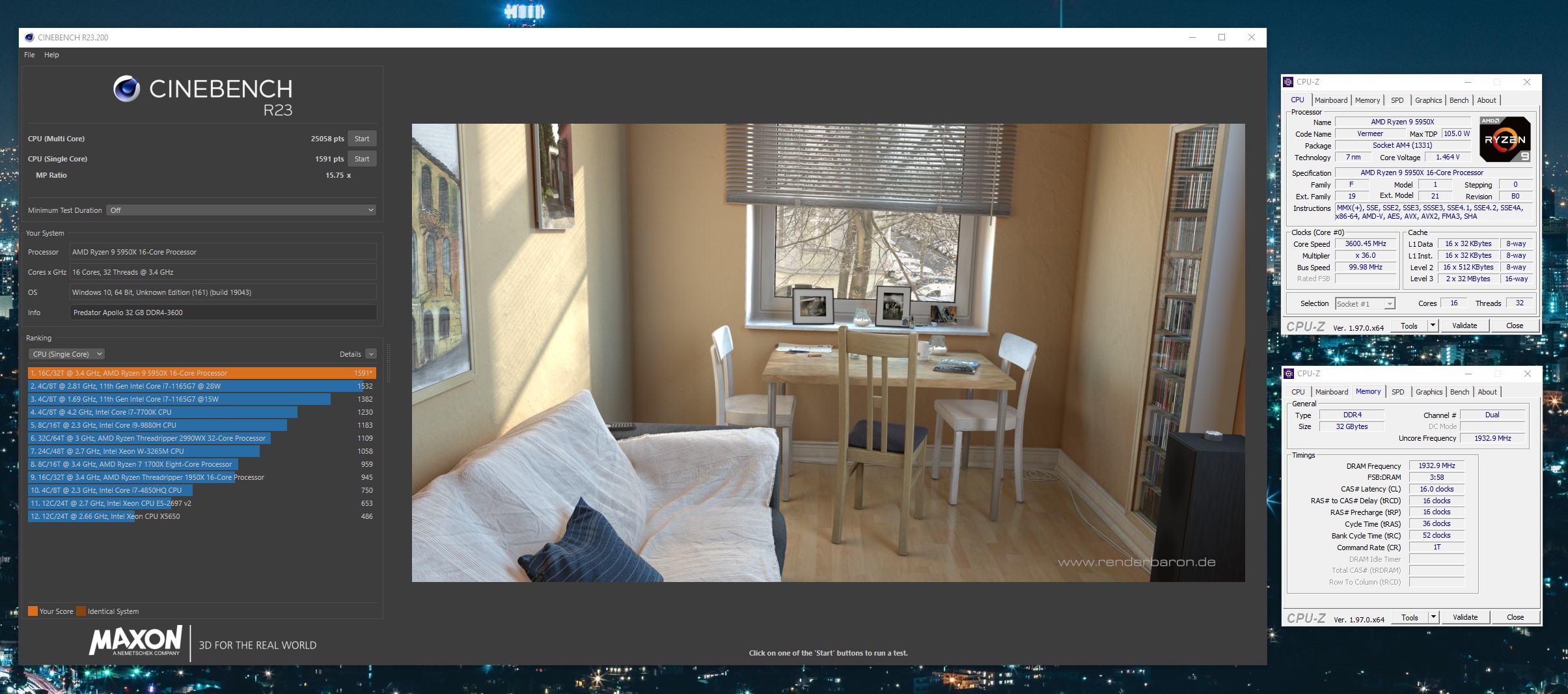Click the orange Your Score legend swatch
Viewport: 1568px width, 694px height.
[33, 611]
